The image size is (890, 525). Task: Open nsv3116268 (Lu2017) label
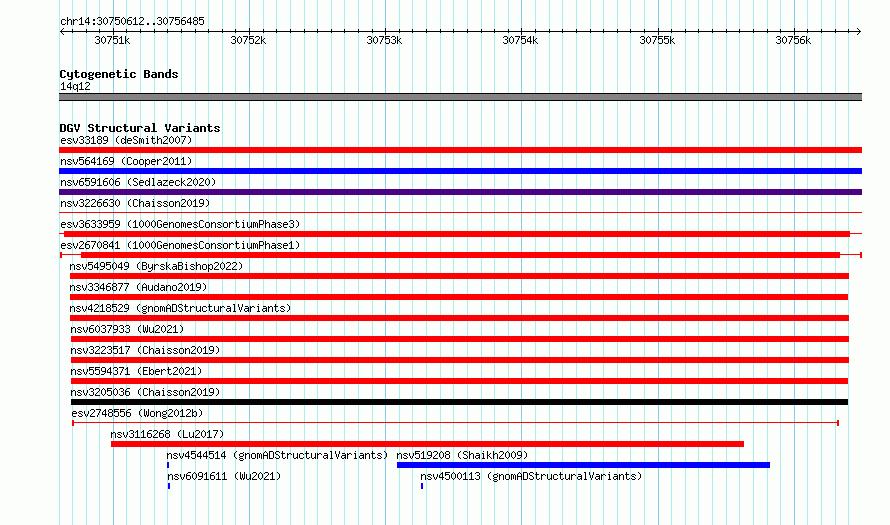point(167,434)
